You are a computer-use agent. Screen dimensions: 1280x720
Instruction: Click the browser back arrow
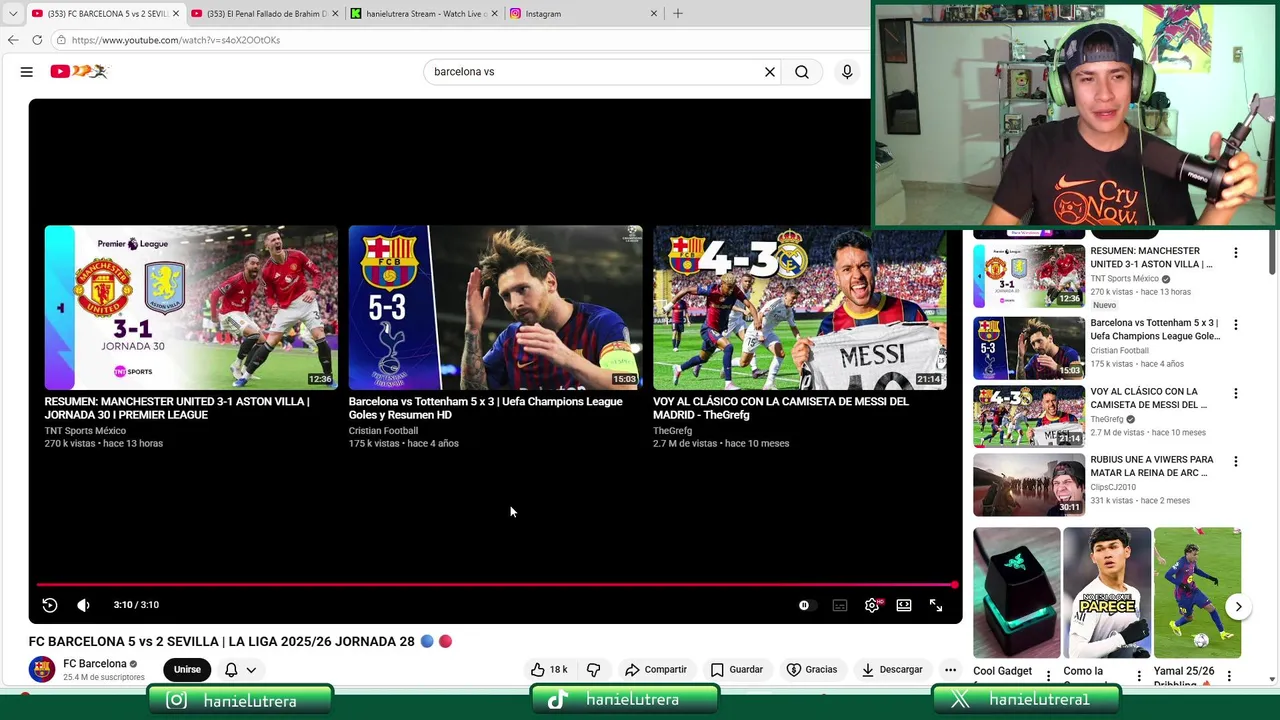click(x=13, y=40)
